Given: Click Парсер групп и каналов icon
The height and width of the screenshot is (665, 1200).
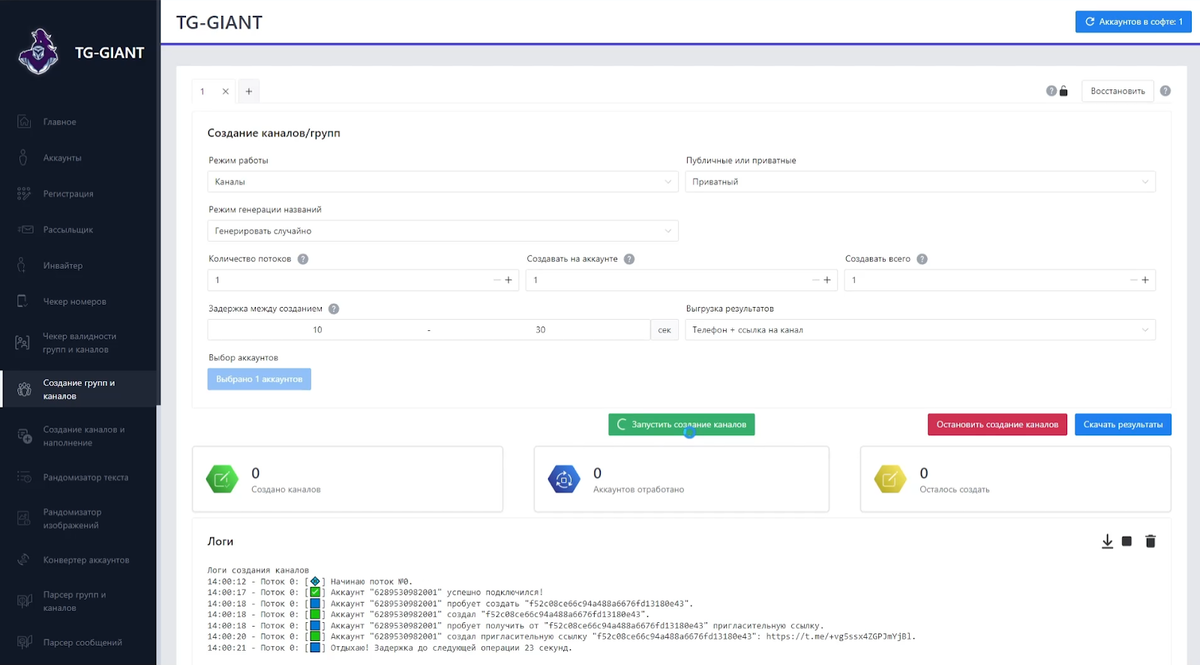Looking at the screenshot, I should coord(23,601).
